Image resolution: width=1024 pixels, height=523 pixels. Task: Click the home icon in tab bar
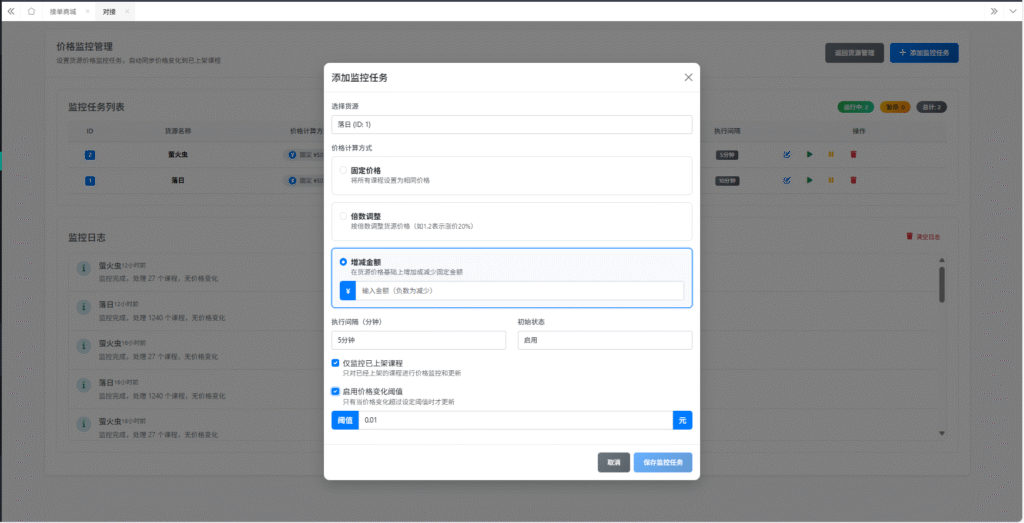(x=31, y=11)
